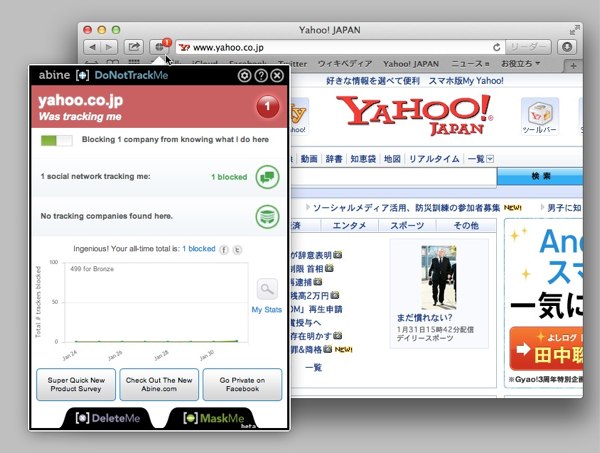Open My Stats magnifier icon
Screen dimensions: 600x453
click(267, 290)
